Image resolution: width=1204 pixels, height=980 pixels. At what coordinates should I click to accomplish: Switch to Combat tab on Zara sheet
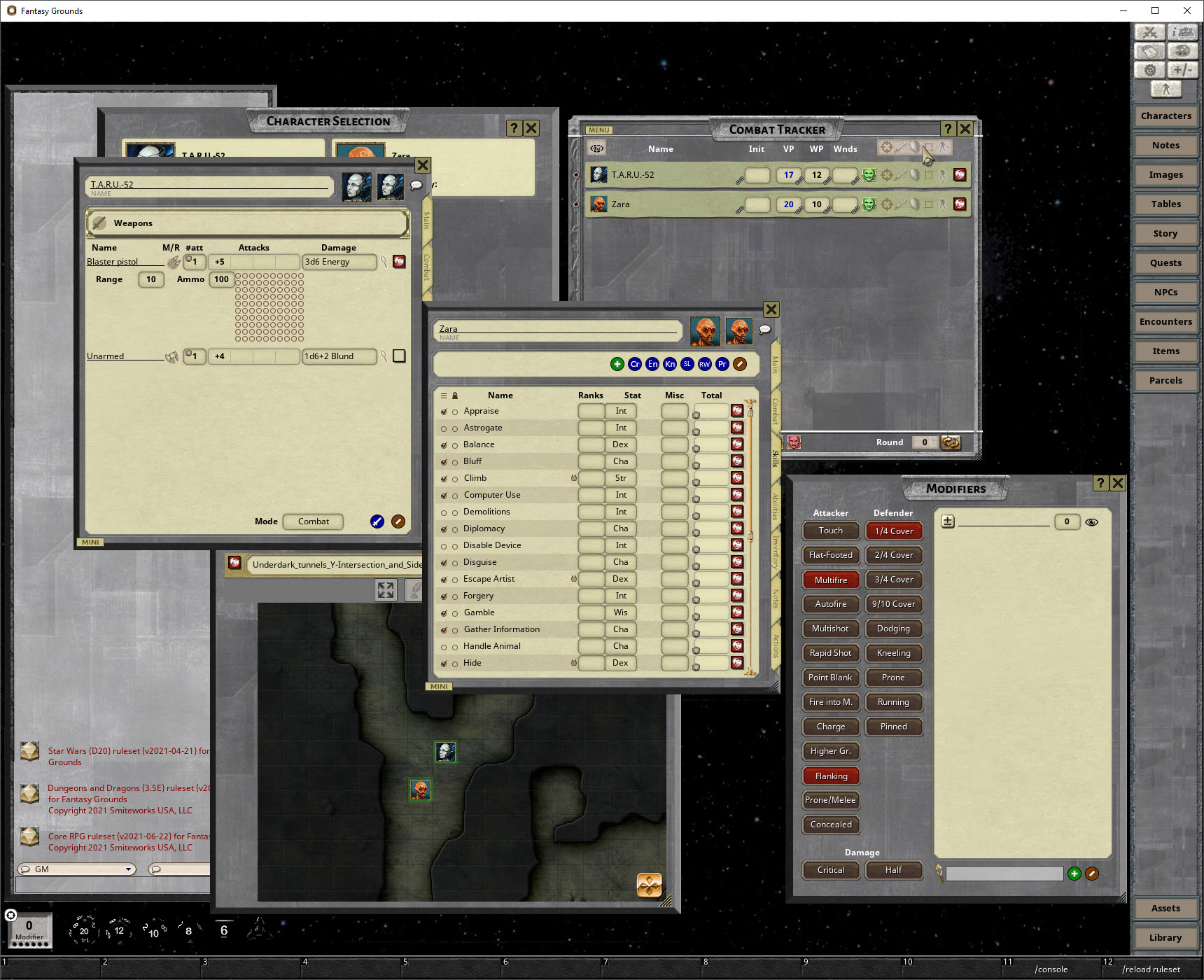[776, 412]
